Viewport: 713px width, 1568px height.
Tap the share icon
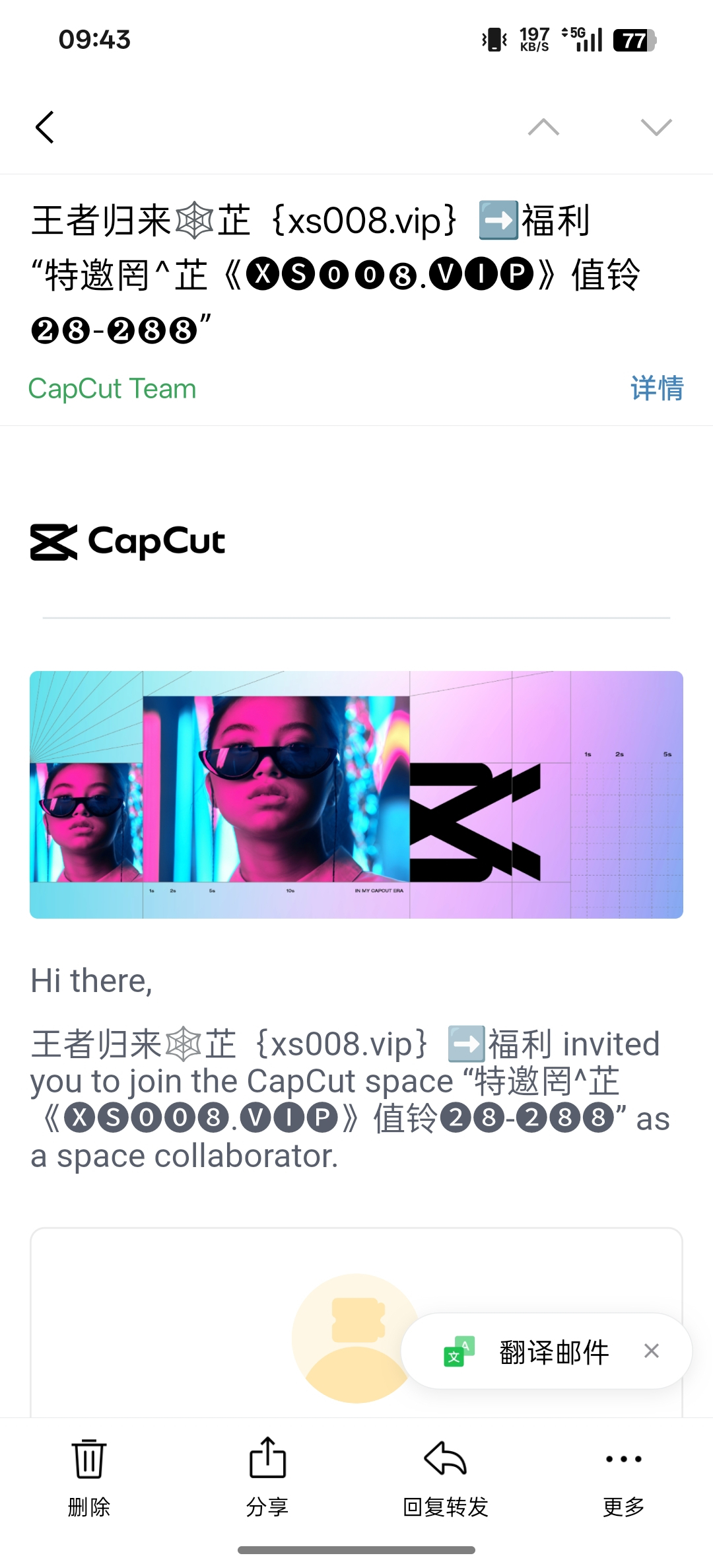(267, 1457)
